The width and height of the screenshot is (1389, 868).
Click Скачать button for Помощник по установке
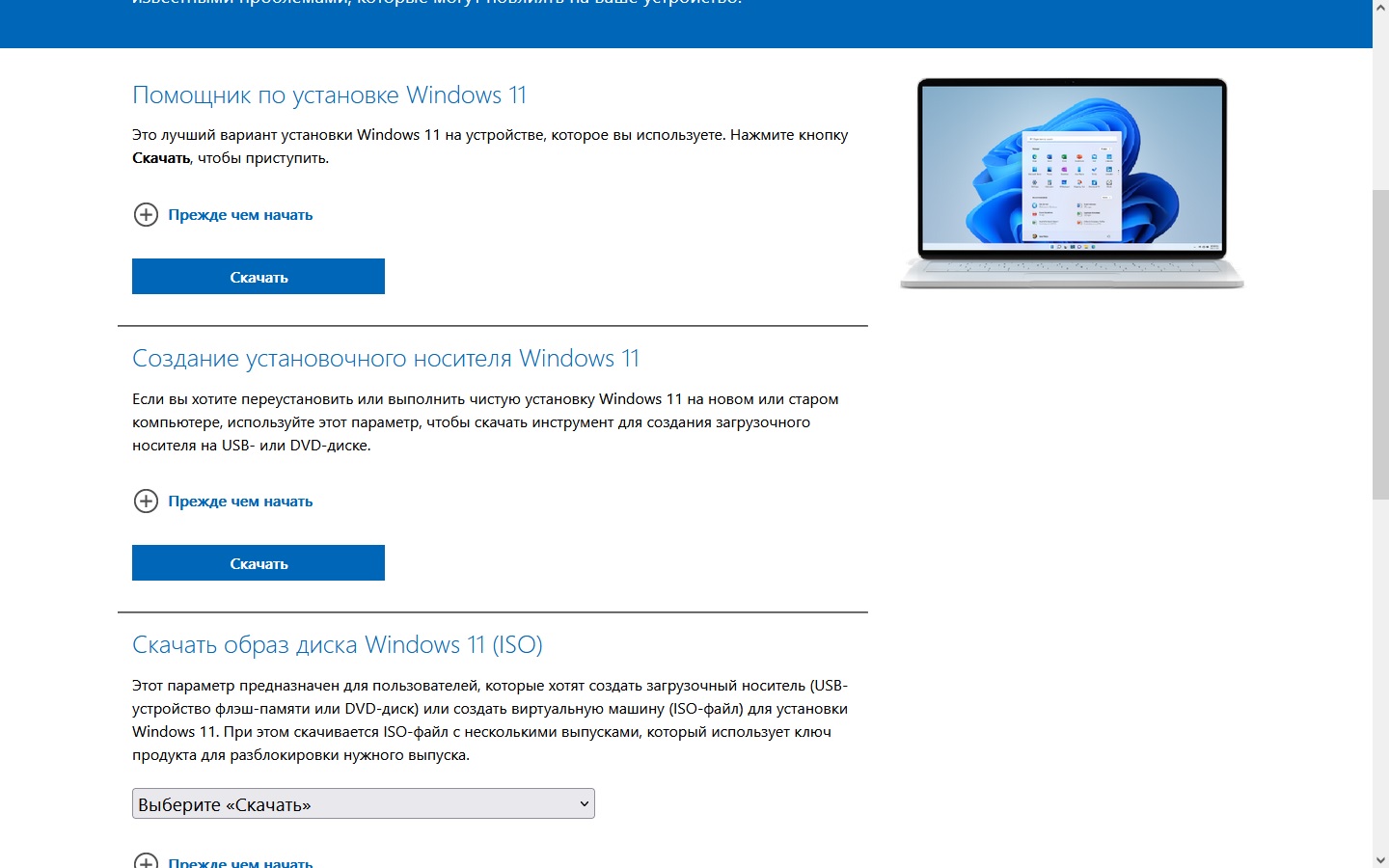tap(259, 277)
